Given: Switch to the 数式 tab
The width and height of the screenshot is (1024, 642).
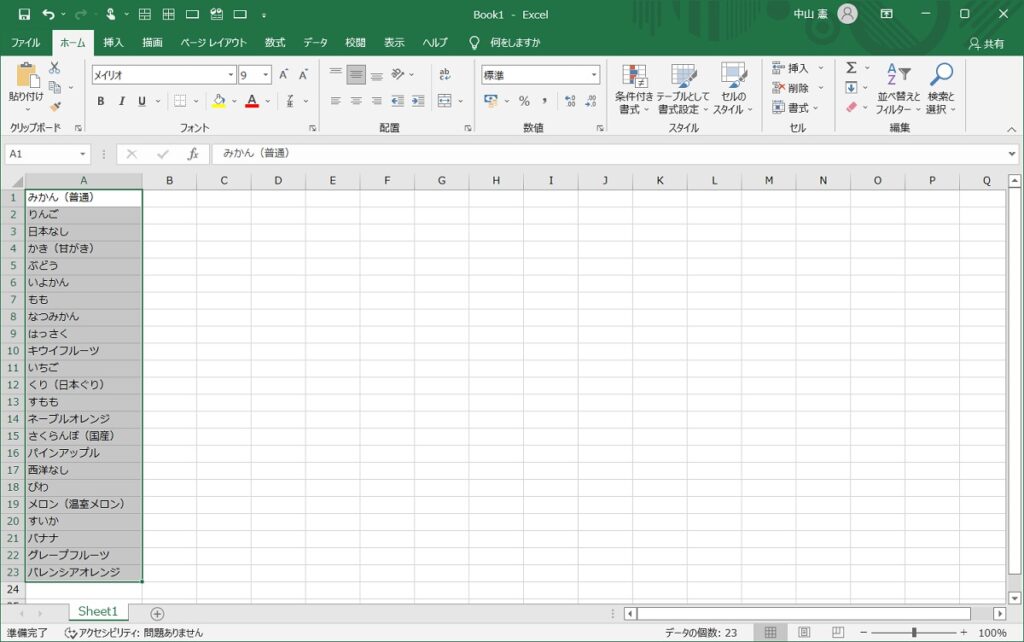Looking at the screenshot, I should coord(275,42).
